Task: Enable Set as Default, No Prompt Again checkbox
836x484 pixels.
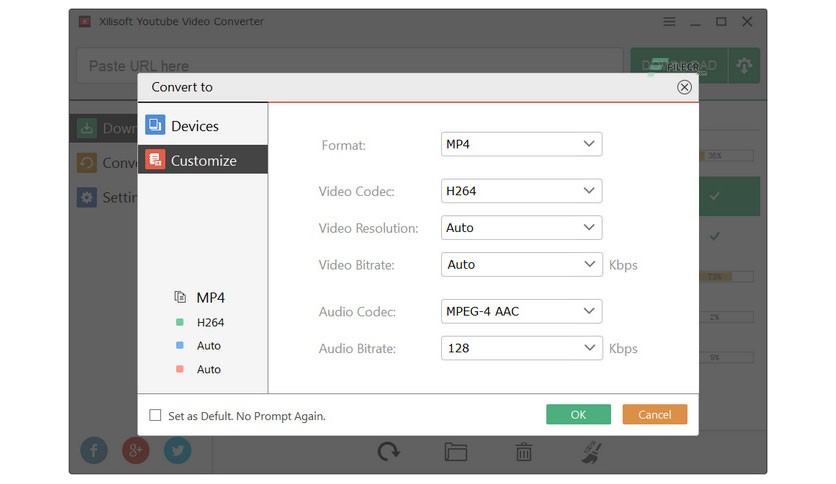Action: coord(155,415)
